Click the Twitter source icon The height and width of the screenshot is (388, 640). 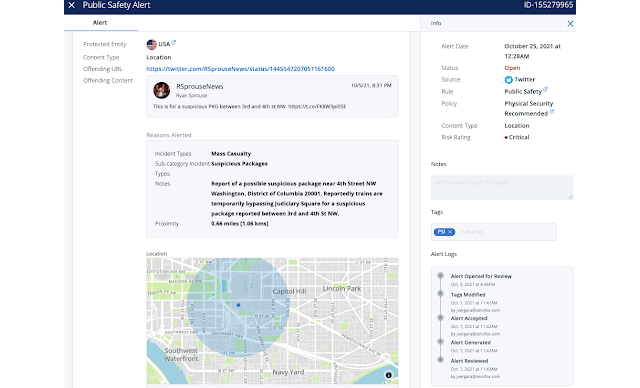click(x=509, y=80)
